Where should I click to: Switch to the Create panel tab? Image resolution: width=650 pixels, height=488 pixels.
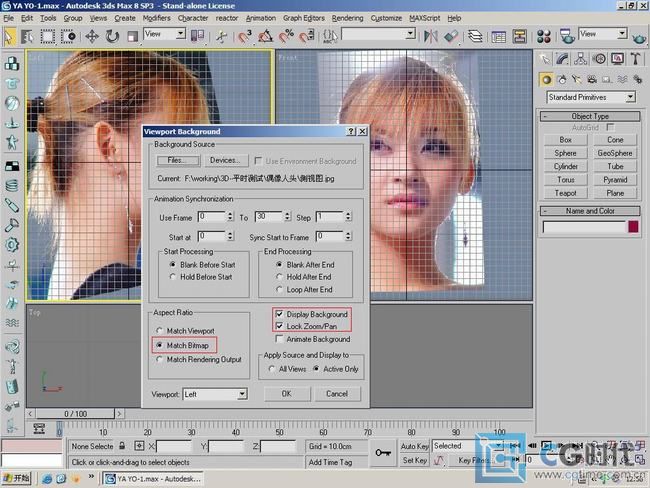click(x=545, y=59)
